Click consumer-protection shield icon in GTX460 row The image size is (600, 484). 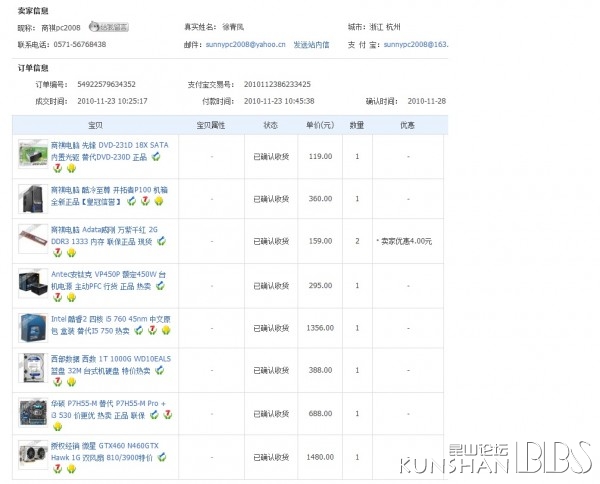click(x=162, y=457)
